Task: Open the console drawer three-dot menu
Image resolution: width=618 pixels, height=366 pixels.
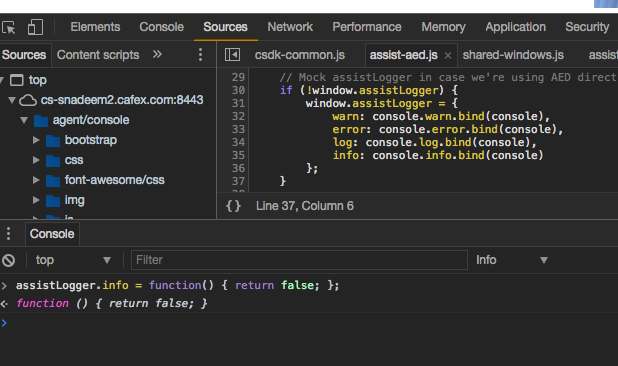Action: pyautogui.click(x=8, y=234)
